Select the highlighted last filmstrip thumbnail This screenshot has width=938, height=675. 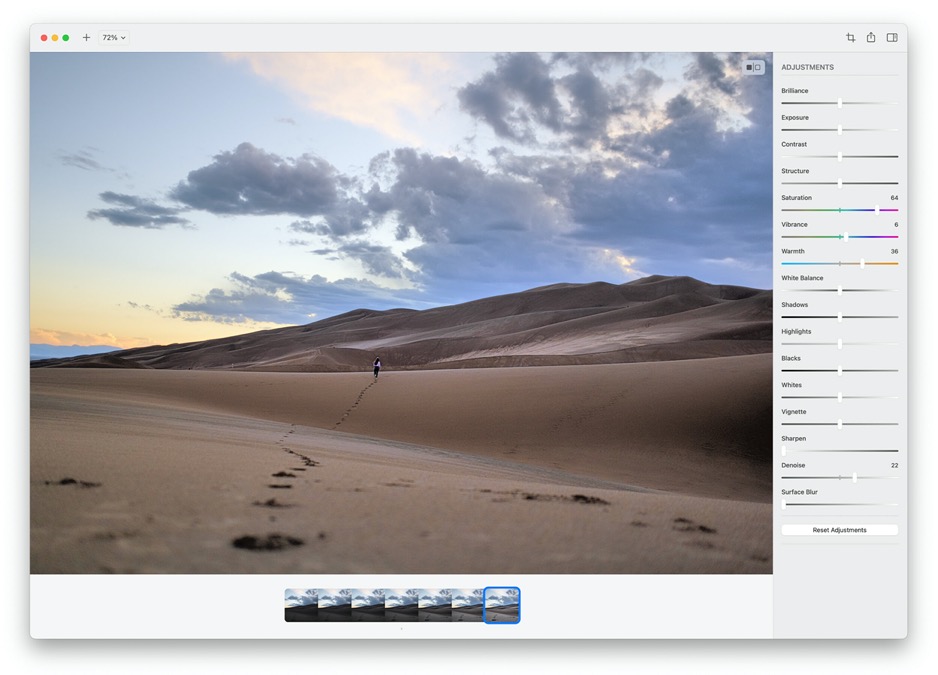(502, 605)
